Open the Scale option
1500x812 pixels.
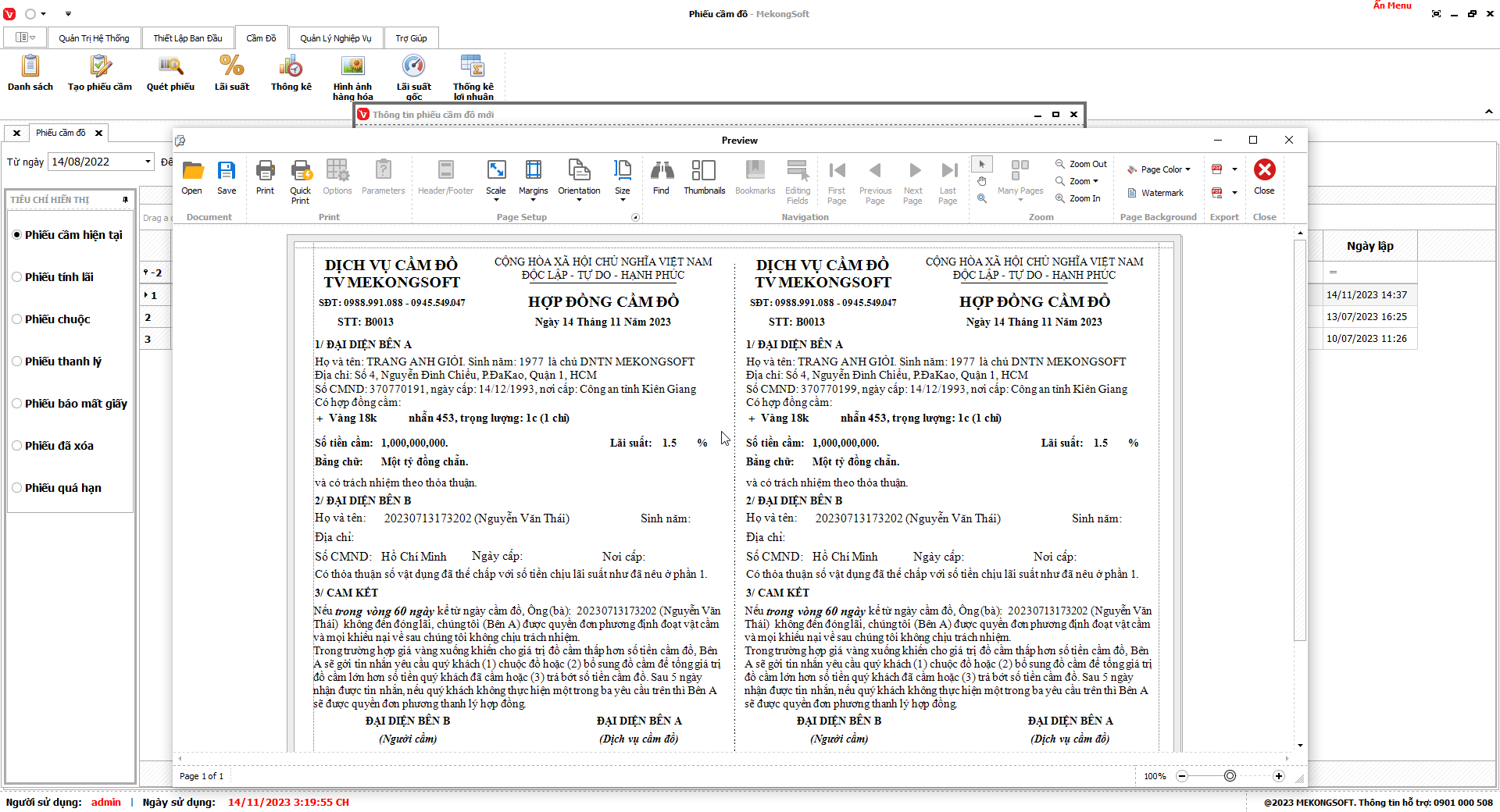tap(496, 180)
